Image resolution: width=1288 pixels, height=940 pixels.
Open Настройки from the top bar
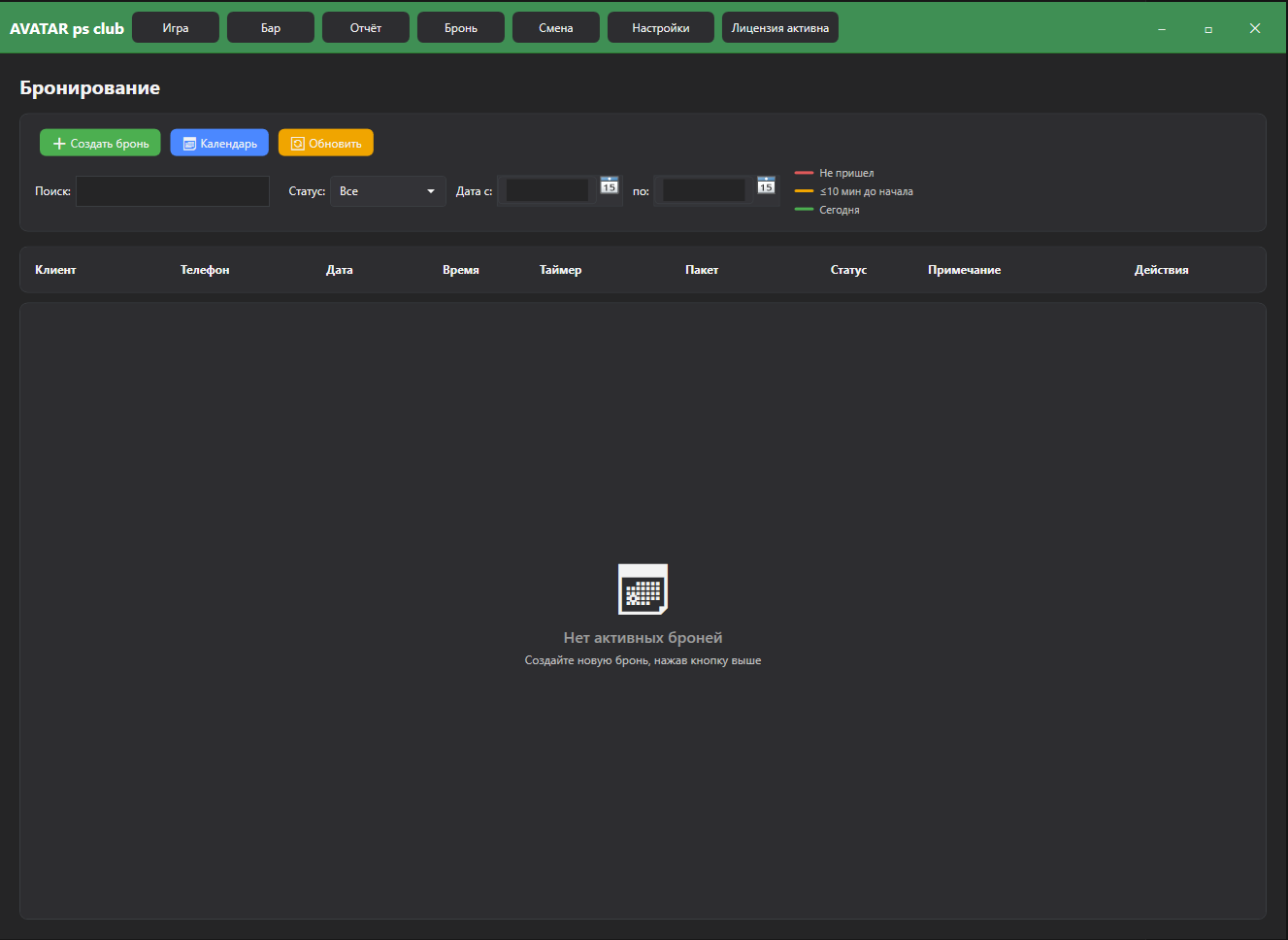pos(661,28)
